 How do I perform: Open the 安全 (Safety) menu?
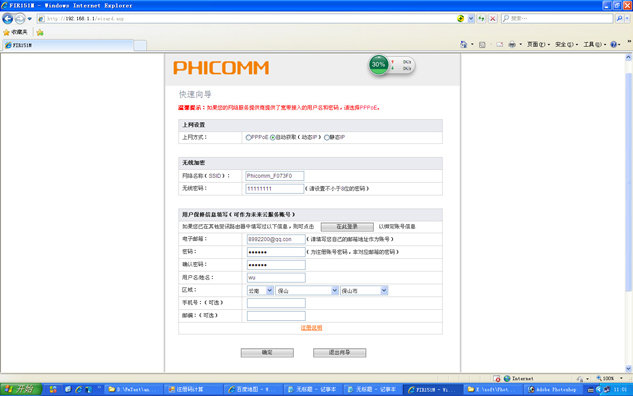click(x=566, y=44)
